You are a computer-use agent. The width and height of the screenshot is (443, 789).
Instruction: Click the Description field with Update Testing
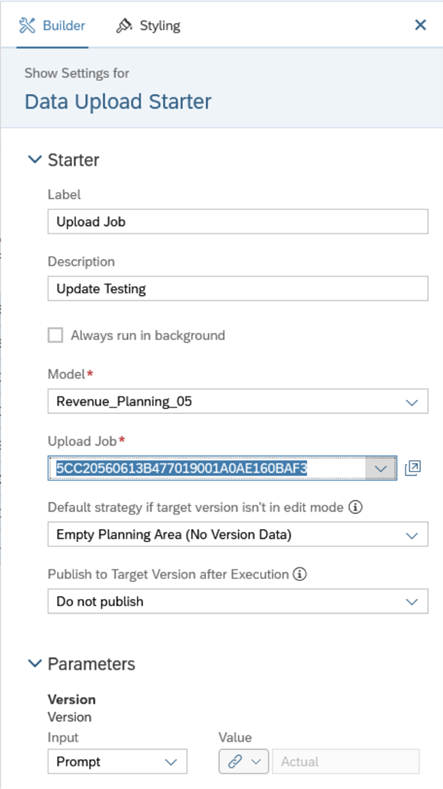tap(238, 288)
